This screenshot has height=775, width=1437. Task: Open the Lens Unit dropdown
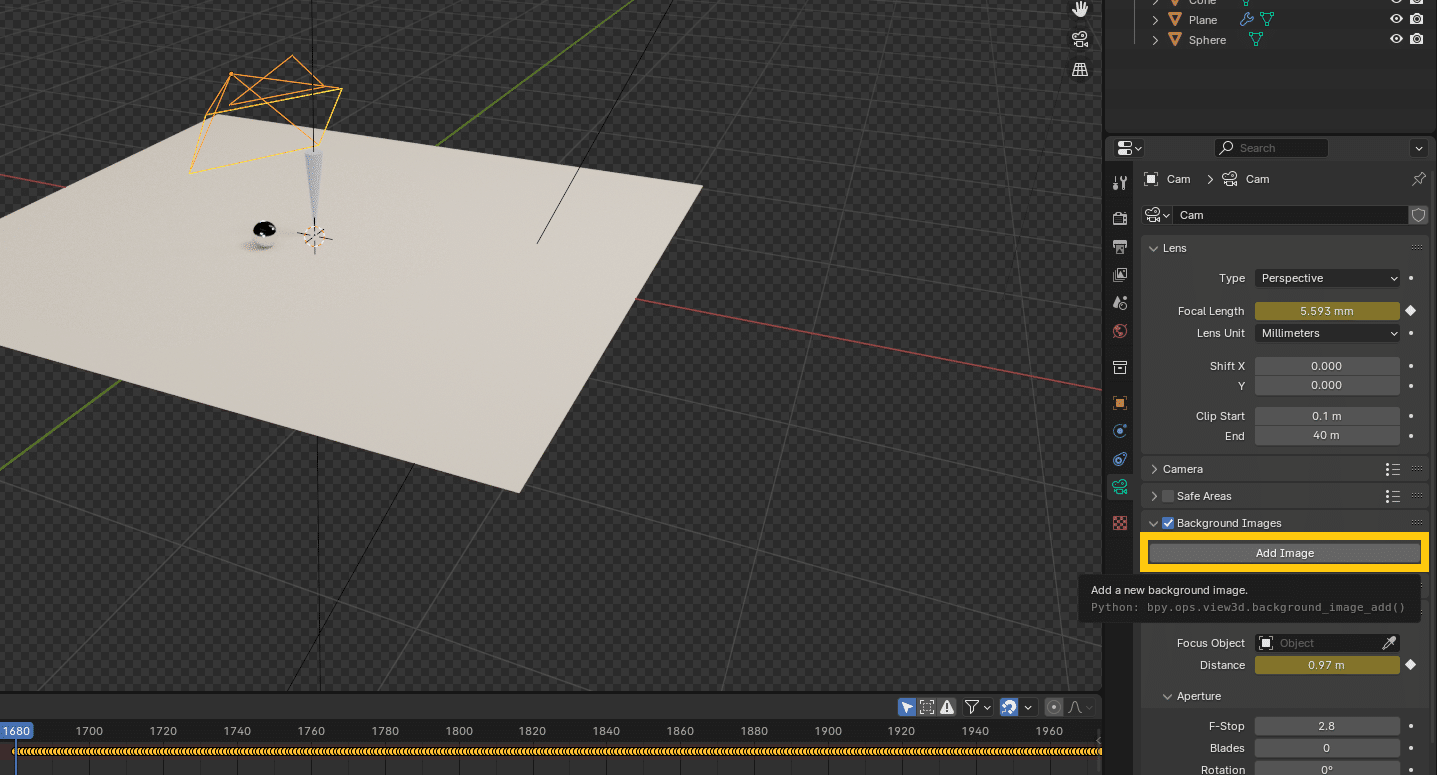coord(1327,333)
